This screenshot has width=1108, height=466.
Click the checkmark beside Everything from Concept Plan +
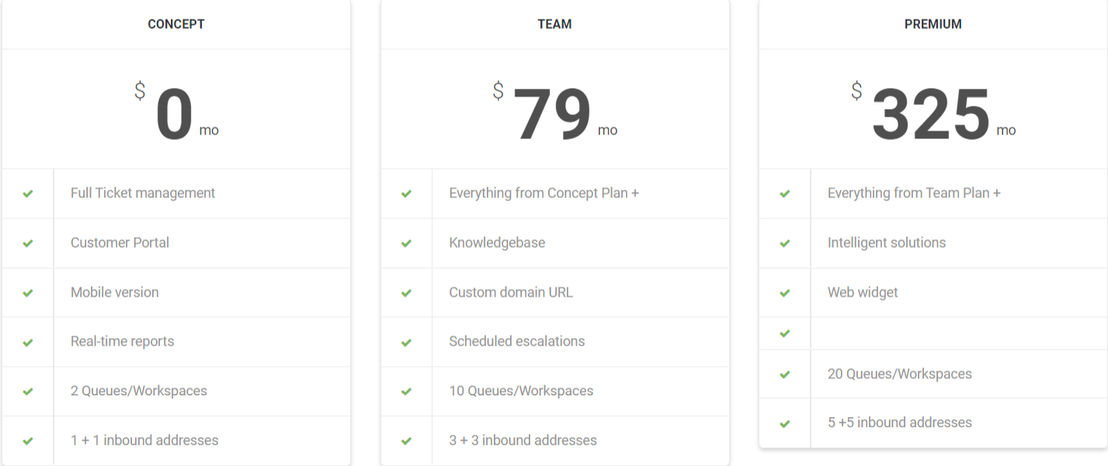tap(406, 194)
